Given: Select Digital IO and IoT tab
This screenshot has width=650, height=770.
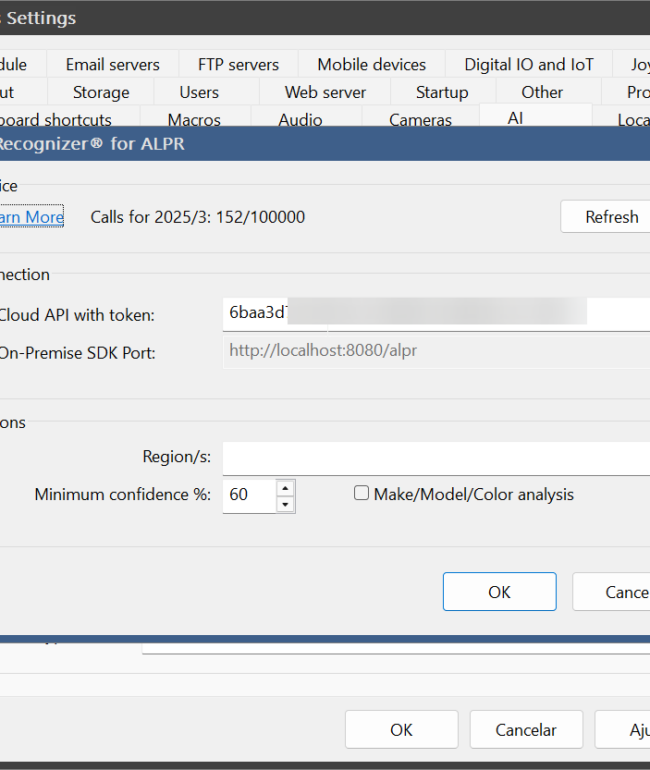Looking at the screenshot, I should tap(529, 64).
